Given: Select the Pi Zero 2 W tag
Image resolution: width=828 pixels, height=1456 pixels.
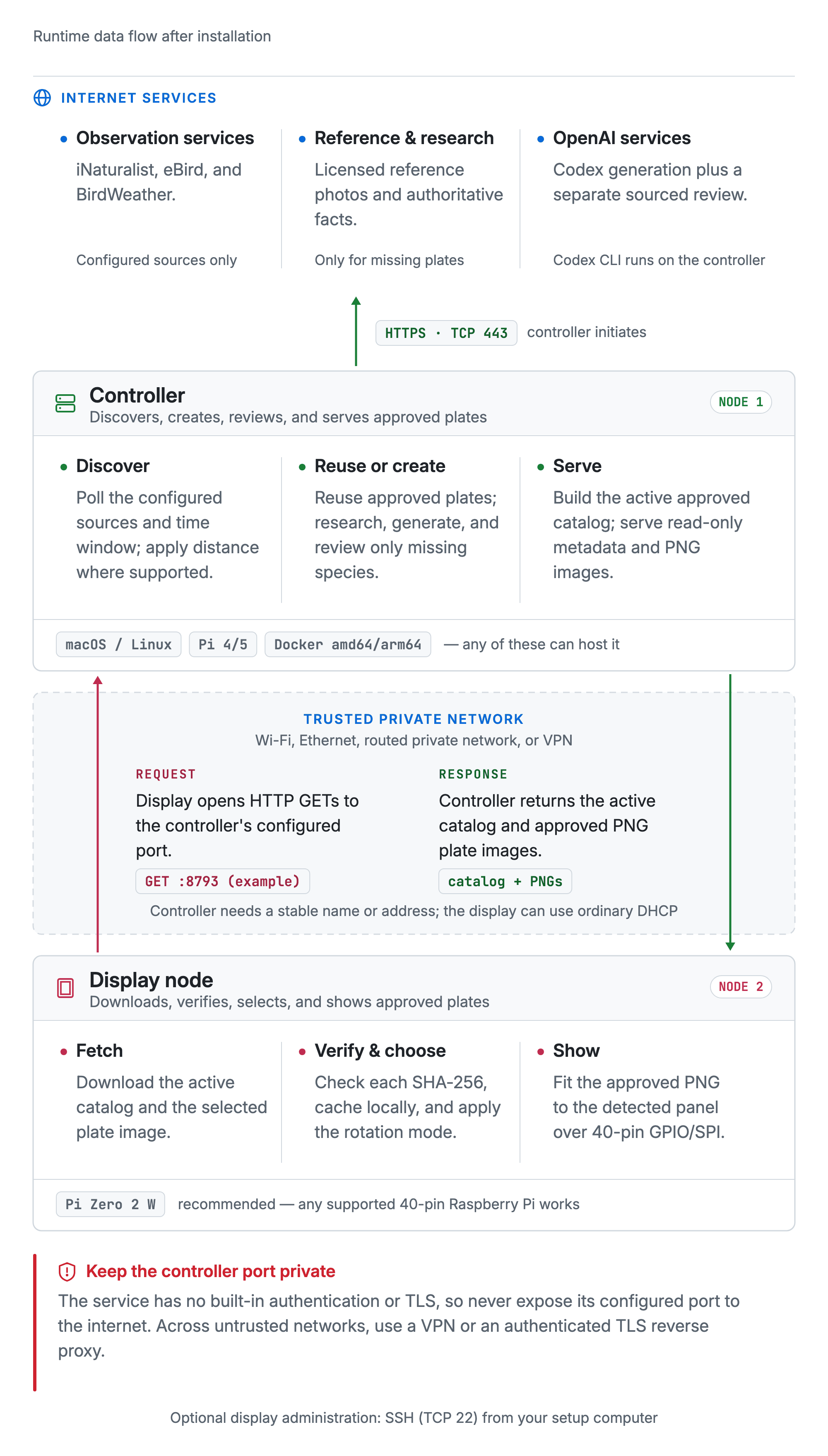Looking at the screenshot, I should 110,1204.
